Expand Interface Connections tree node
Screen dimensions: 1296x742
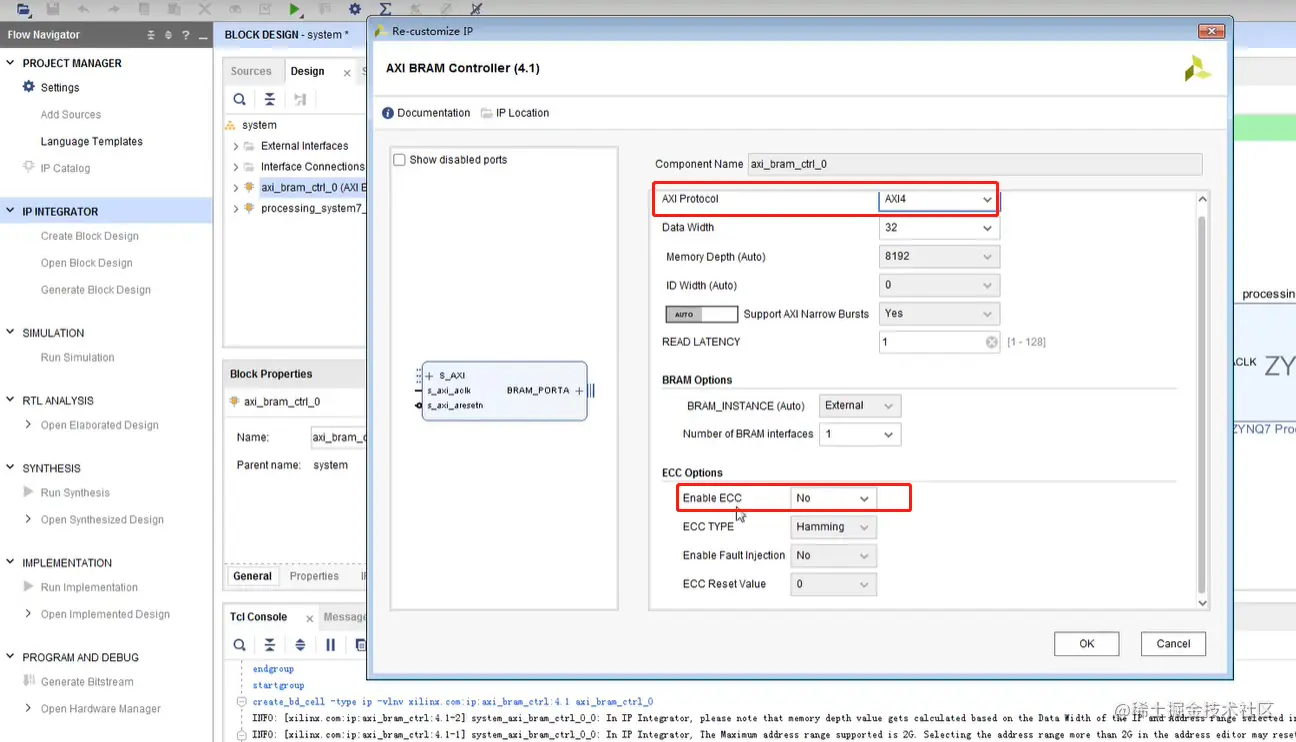pos(236,167)
